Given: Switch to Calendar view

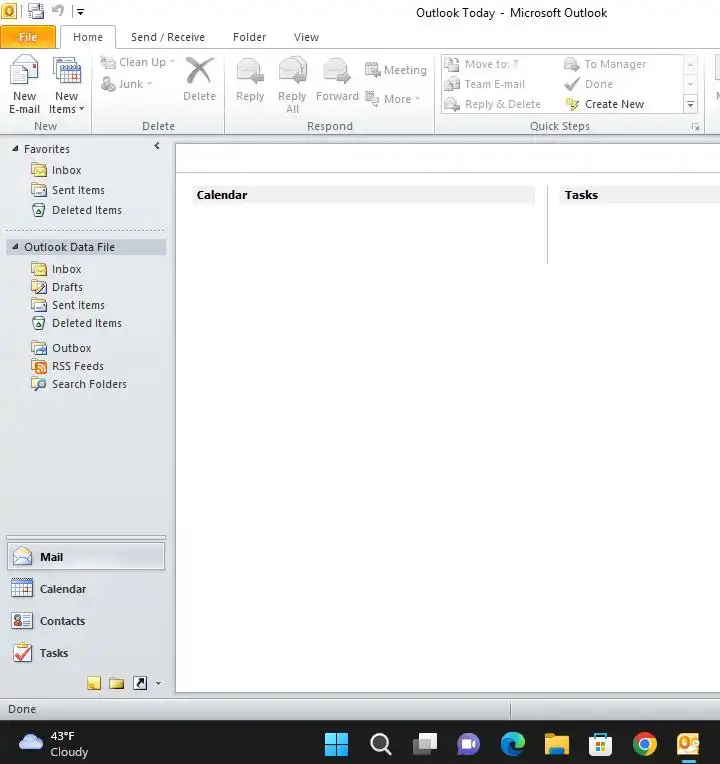Looking at the screenshot, I should pyautogui.click(x=86, y=589).
